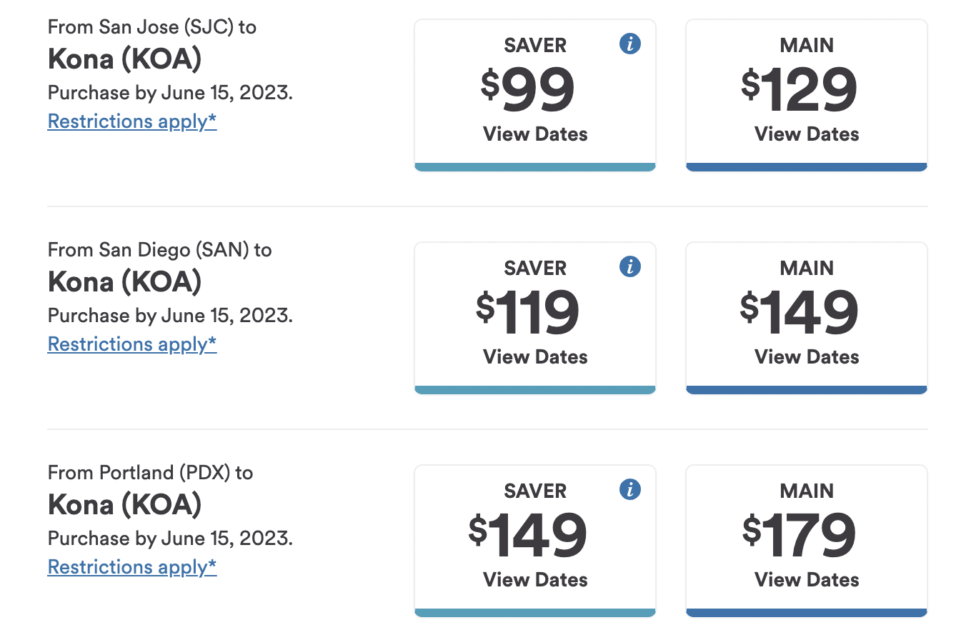The height and width of the screenshot is (630, 966).
Task: Select the San Jose Saver price $99
Action: click(x=528, y=91)
